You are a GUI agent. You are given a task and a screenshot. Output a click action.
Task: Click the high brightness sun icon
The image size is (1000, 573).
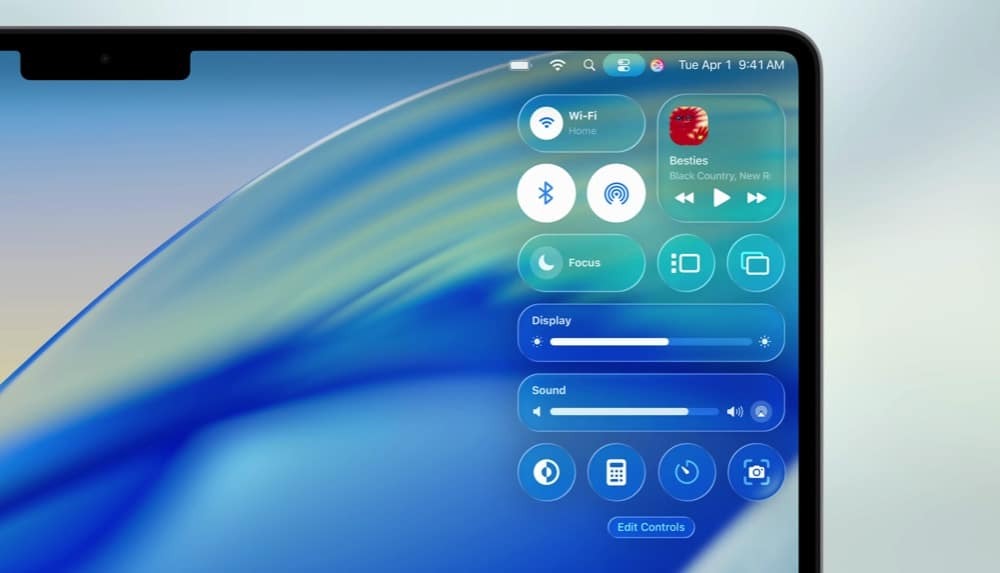click(x=765, y=342)
